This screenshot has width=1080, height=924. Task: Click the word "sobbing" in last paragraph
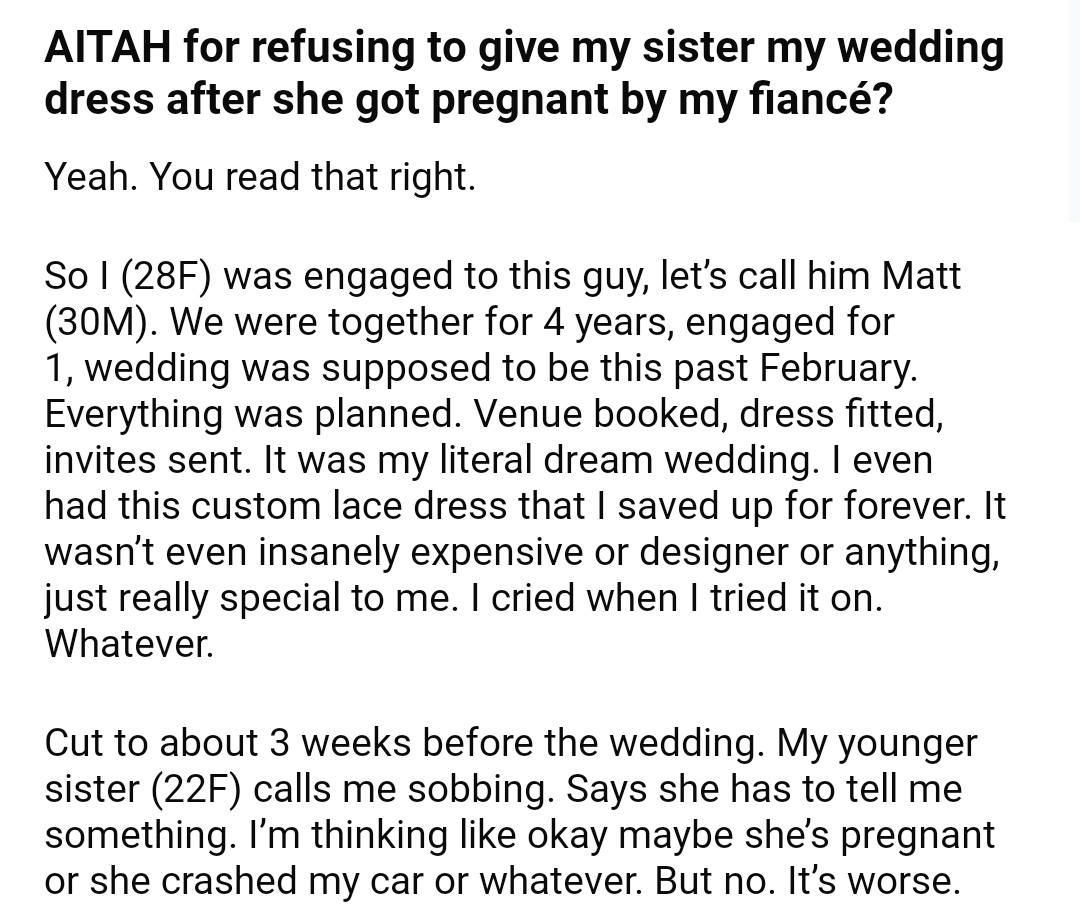click(x=481, y=789)
